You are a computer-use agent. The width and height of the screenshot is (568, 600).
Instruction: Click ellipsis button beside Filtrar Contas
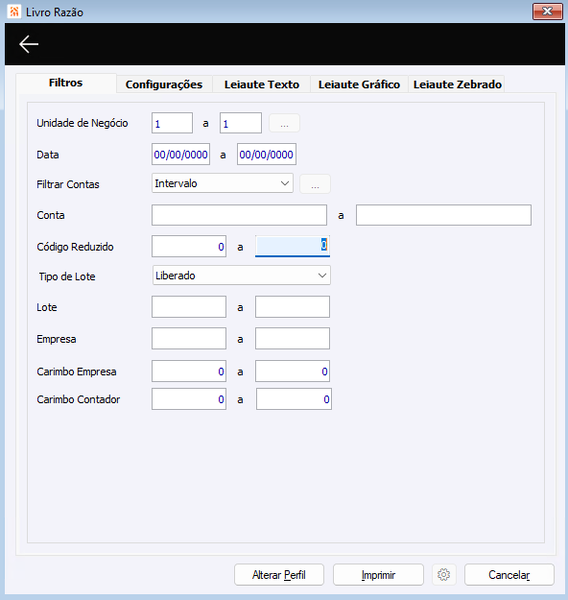[315, 184]
